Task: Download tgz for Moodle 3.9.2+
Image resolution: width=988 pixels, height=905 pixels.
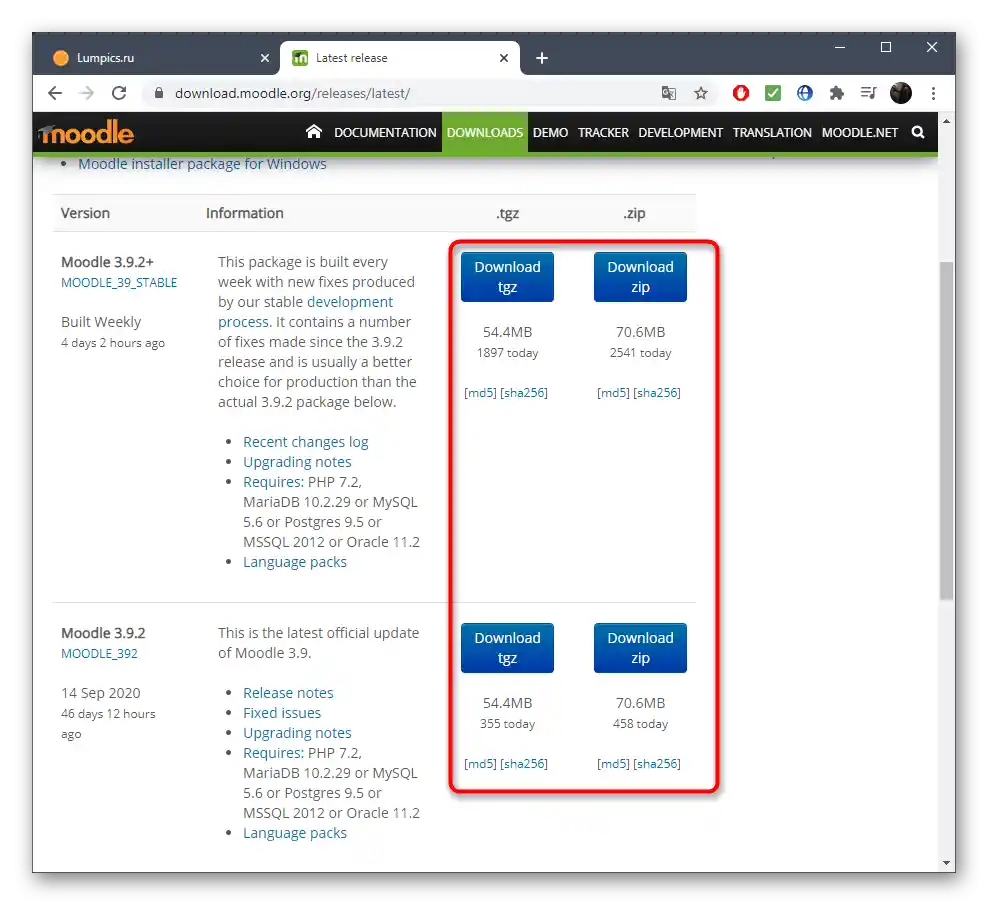Action: [x=507, y=277]
